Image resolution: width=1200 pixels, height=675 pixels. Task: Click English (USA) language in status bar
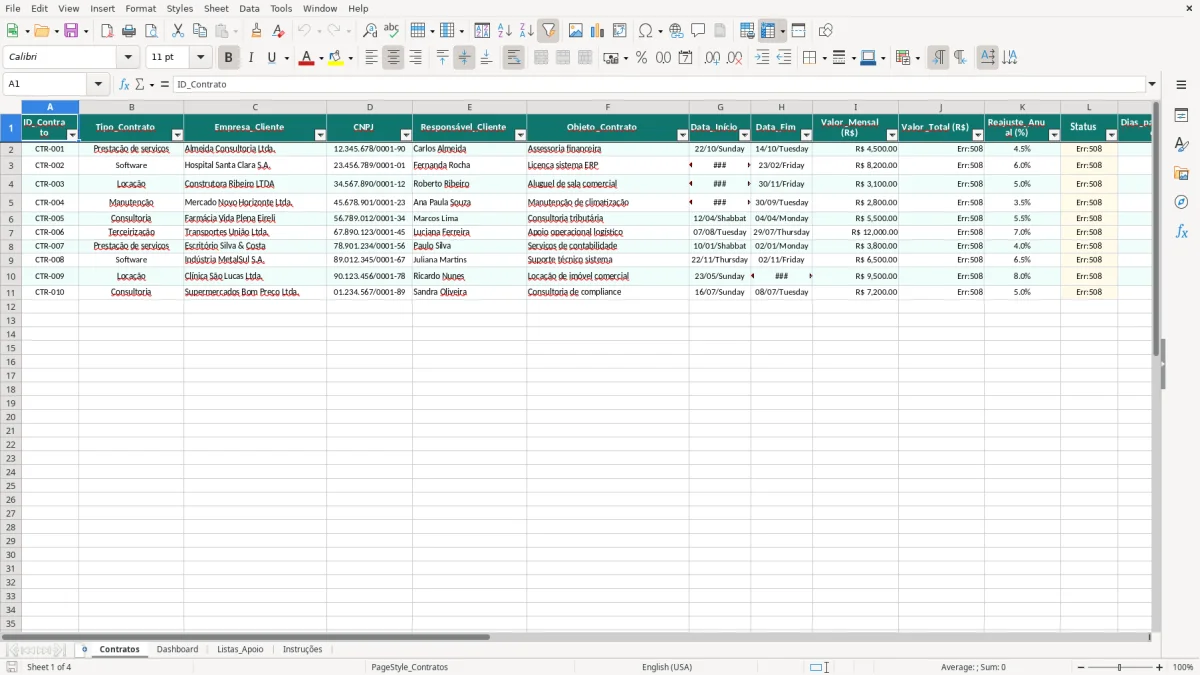point(667,667)
